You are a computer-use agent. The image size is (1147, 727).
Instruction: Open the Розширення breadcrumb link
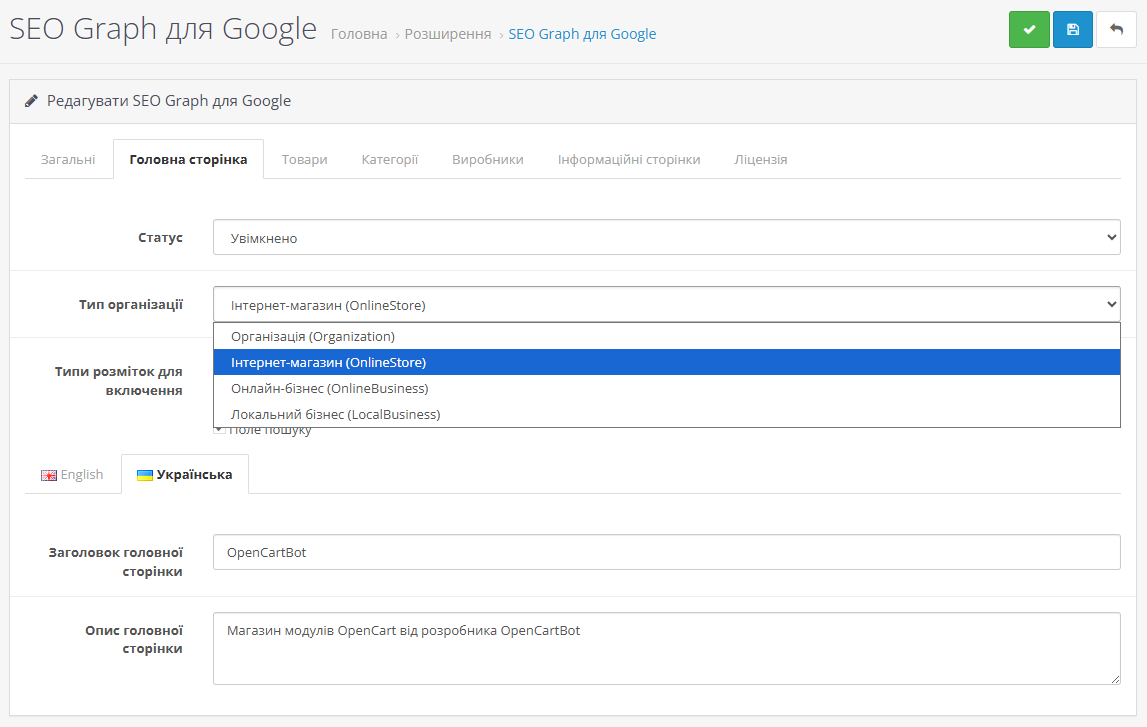tap(447, 34)
